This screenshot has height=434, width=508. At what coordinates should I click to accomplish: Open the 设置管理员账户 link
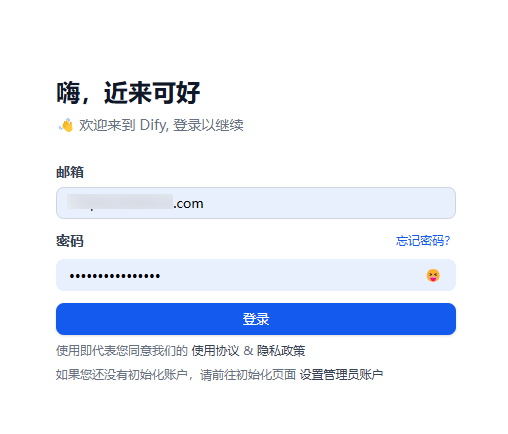pos(341,375)
